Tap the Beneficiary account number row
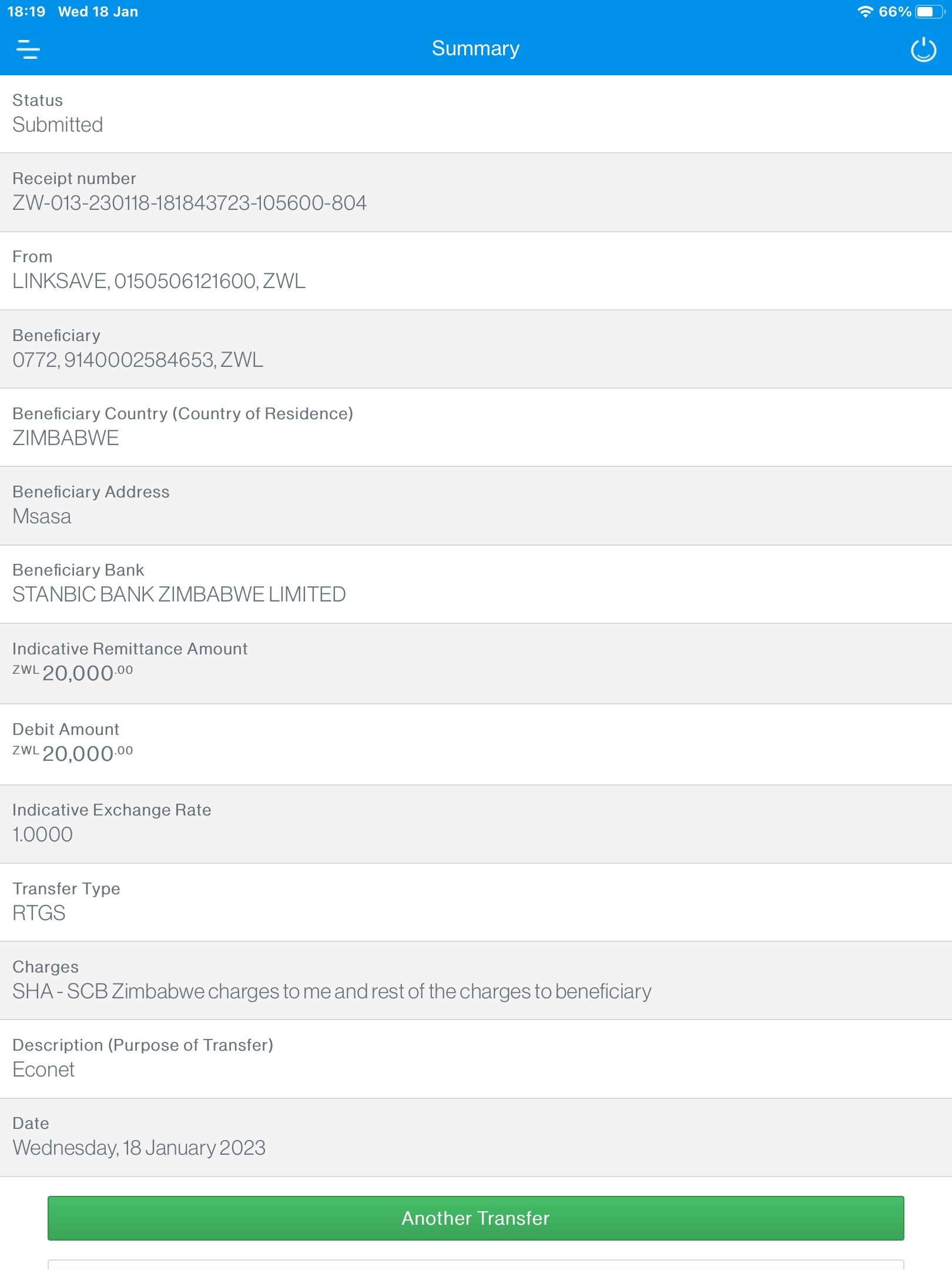 click(x=476, y=349)
